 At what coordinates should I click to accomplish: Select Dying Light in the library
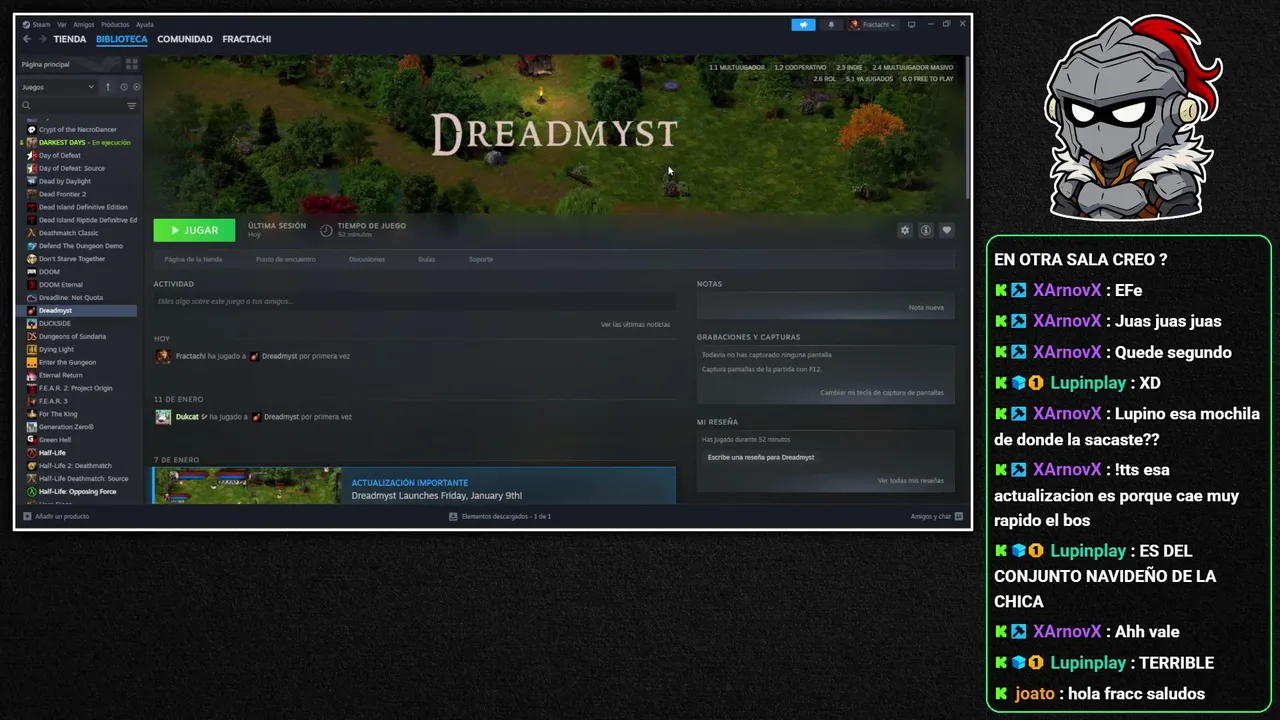pyautogui.click(x=56, y=349)
